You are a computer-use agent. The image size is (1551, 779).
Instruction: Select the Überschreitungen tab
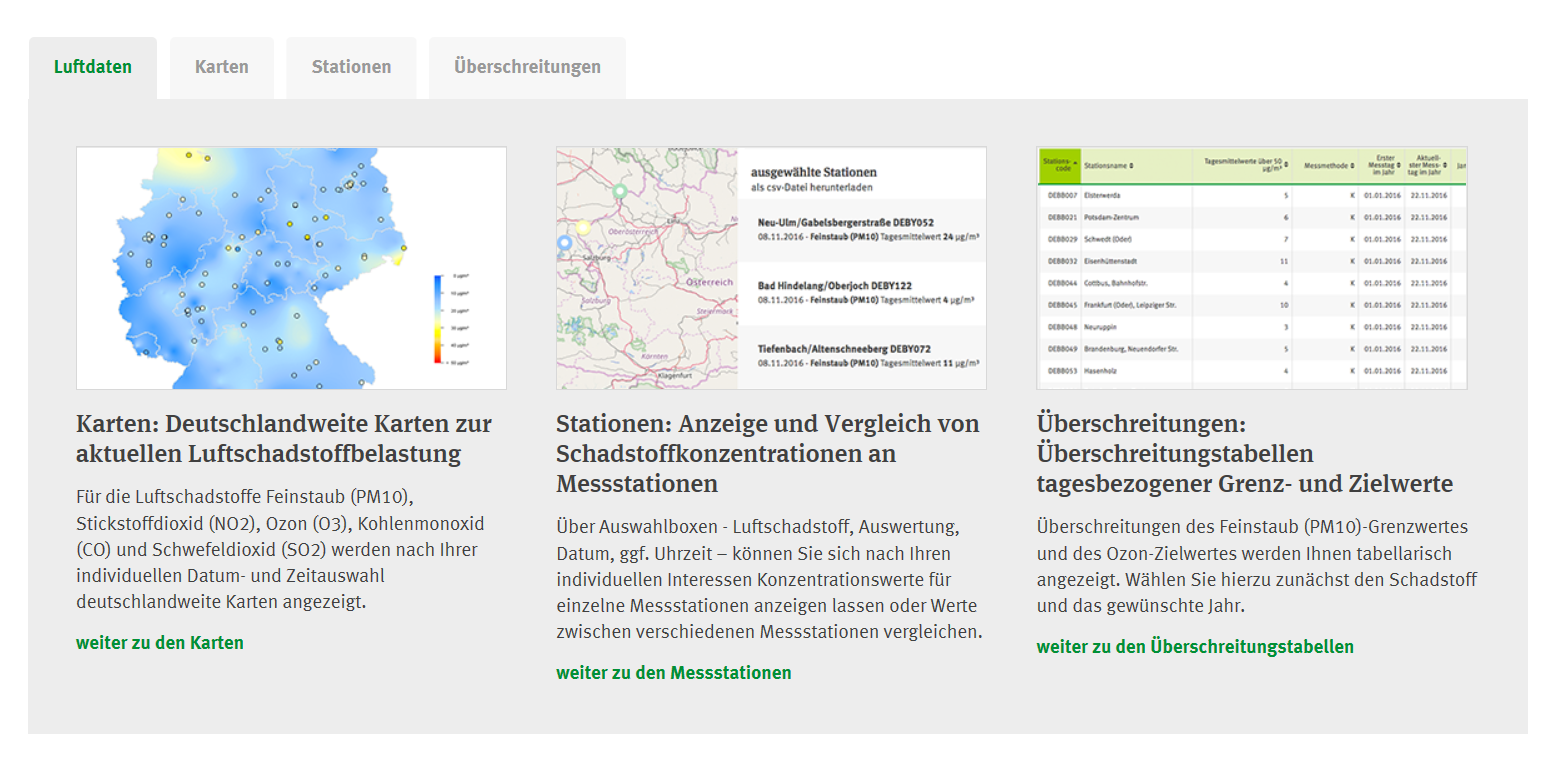(527, 68)
